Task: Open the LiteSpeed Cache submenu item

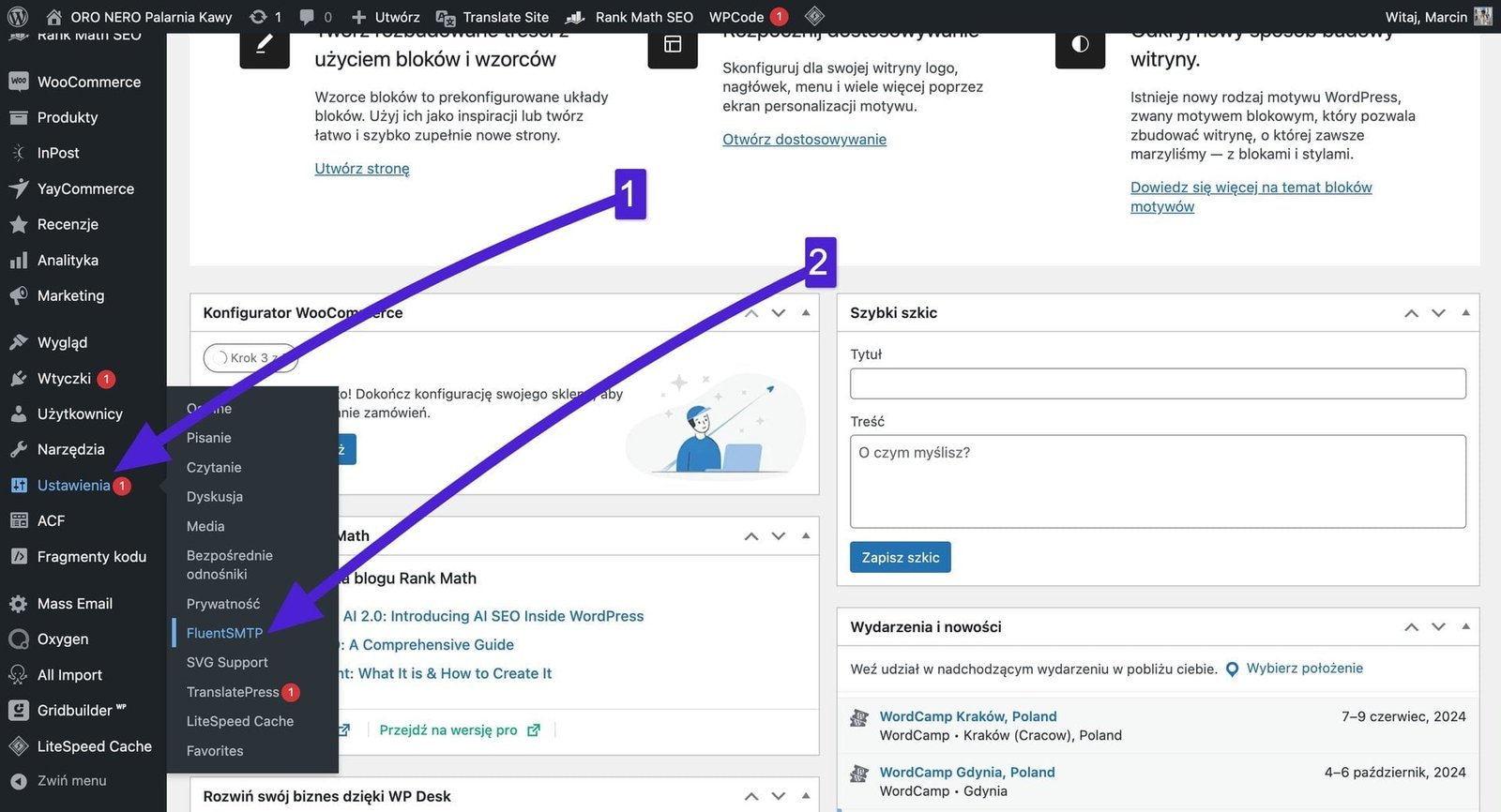Action: pyautogui.click(x=240, y=722)
